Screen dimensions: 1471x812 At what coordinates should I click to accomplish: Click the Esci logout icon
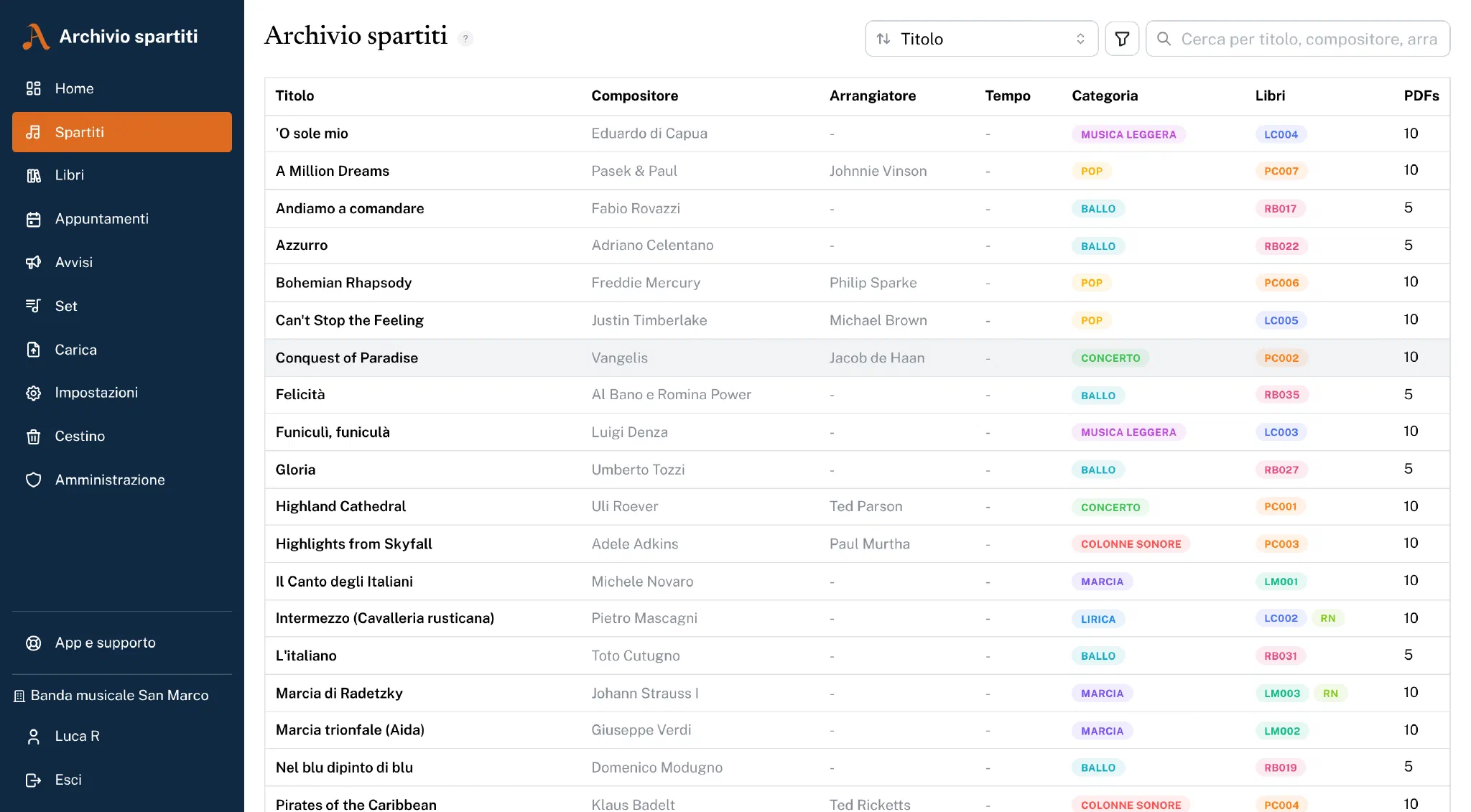(33, 780)
